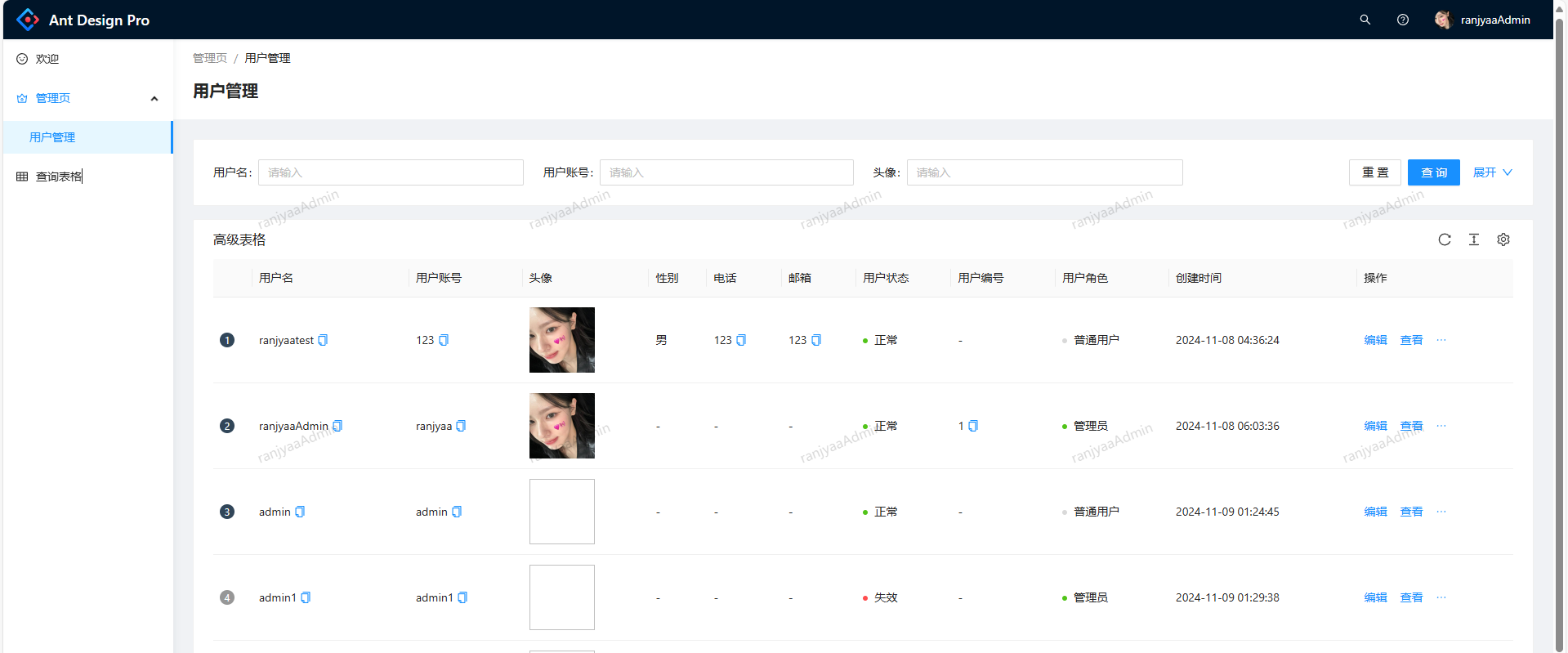Collapse the 管理页 sidebar menu
This screenshot has width=1568, height=653.
click(154, 98)
